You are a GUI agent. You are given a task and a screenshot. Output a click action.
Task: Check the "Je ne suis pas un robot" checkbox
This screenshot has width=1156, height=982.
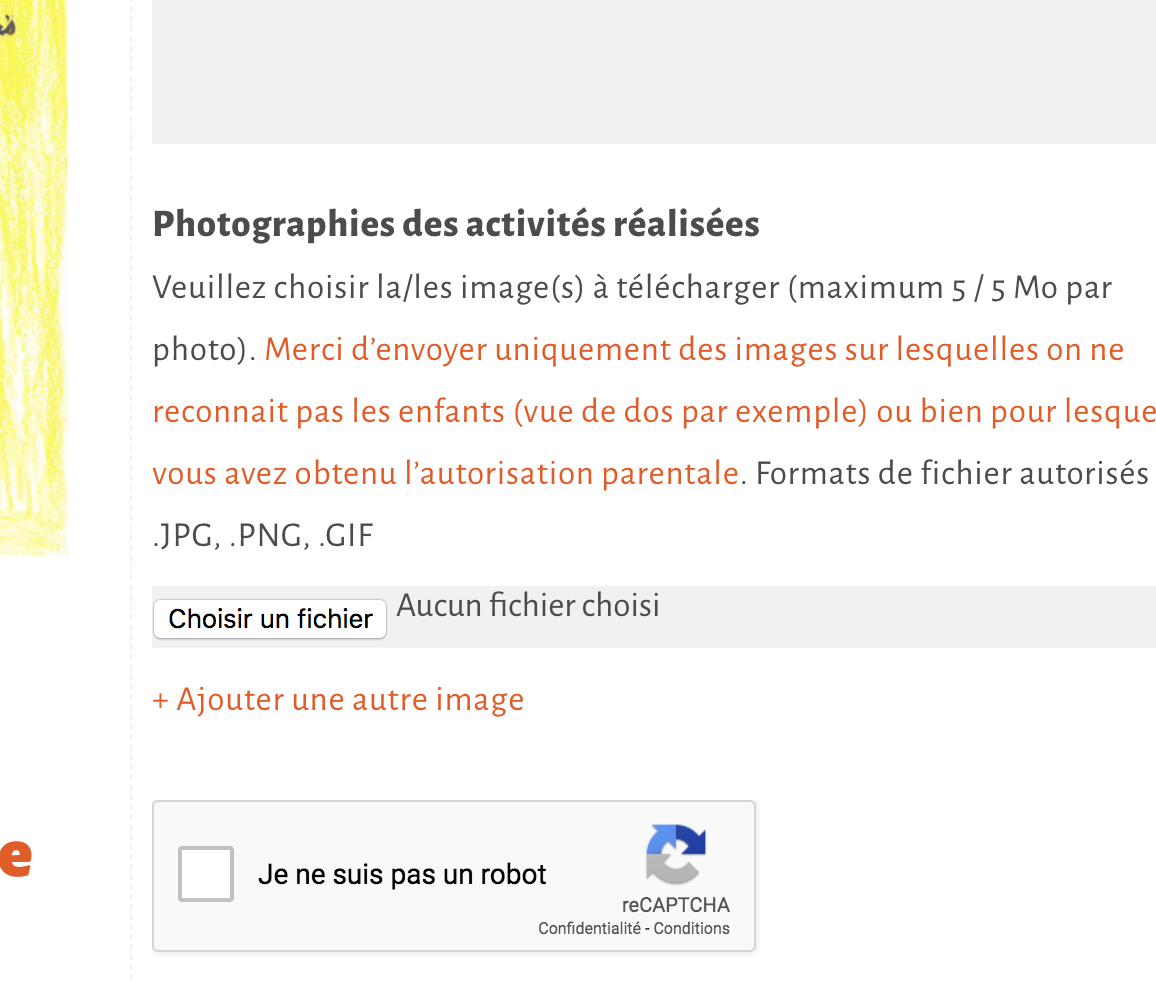pyautogui.click(x=206, y=874)
